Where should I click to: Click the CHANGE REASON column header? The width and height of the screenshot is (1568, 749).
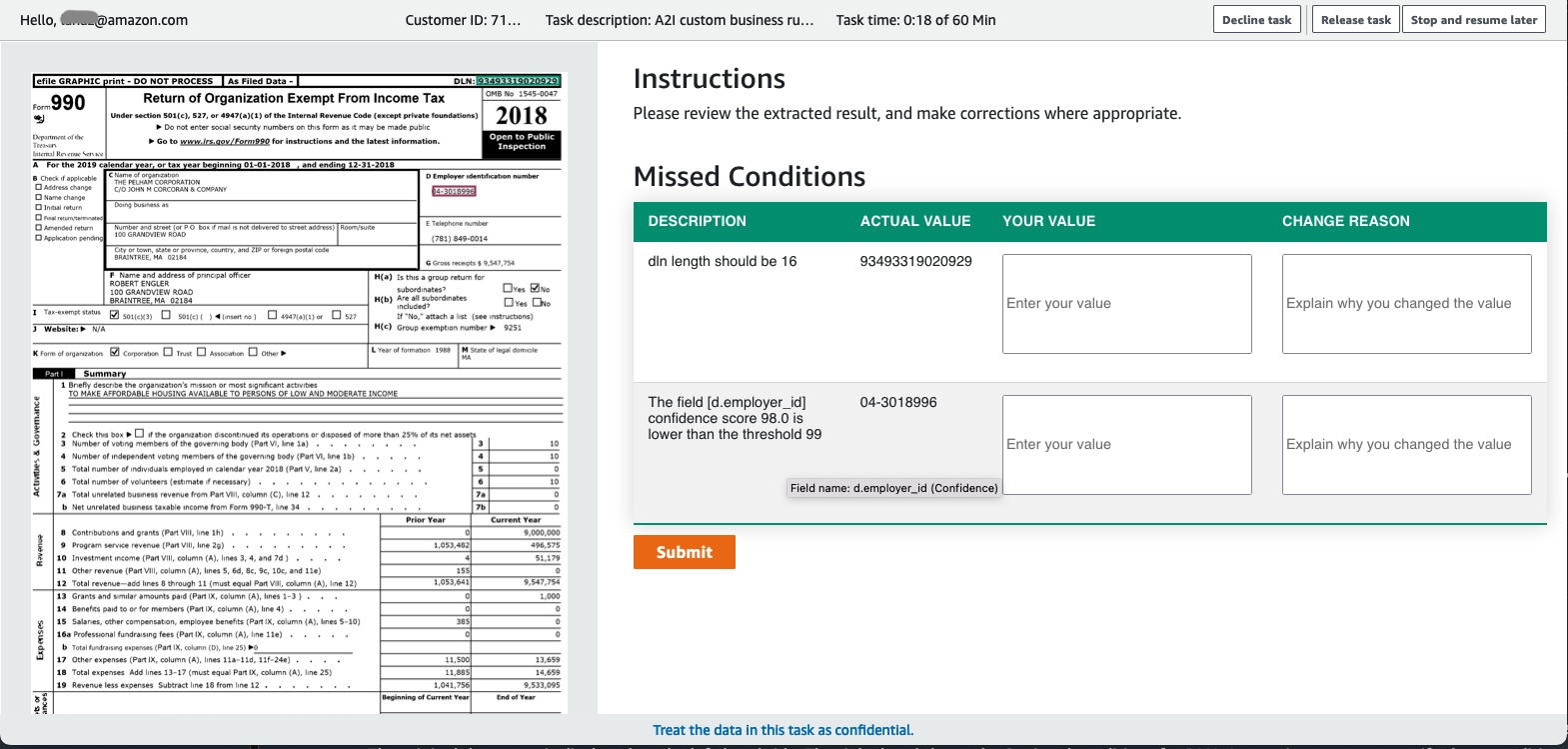[x=1346, y=221]
